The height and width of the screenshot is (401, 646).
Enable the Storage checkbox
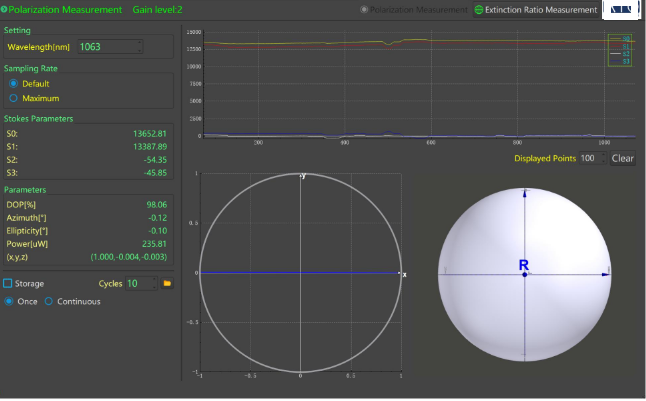(8, 284)
